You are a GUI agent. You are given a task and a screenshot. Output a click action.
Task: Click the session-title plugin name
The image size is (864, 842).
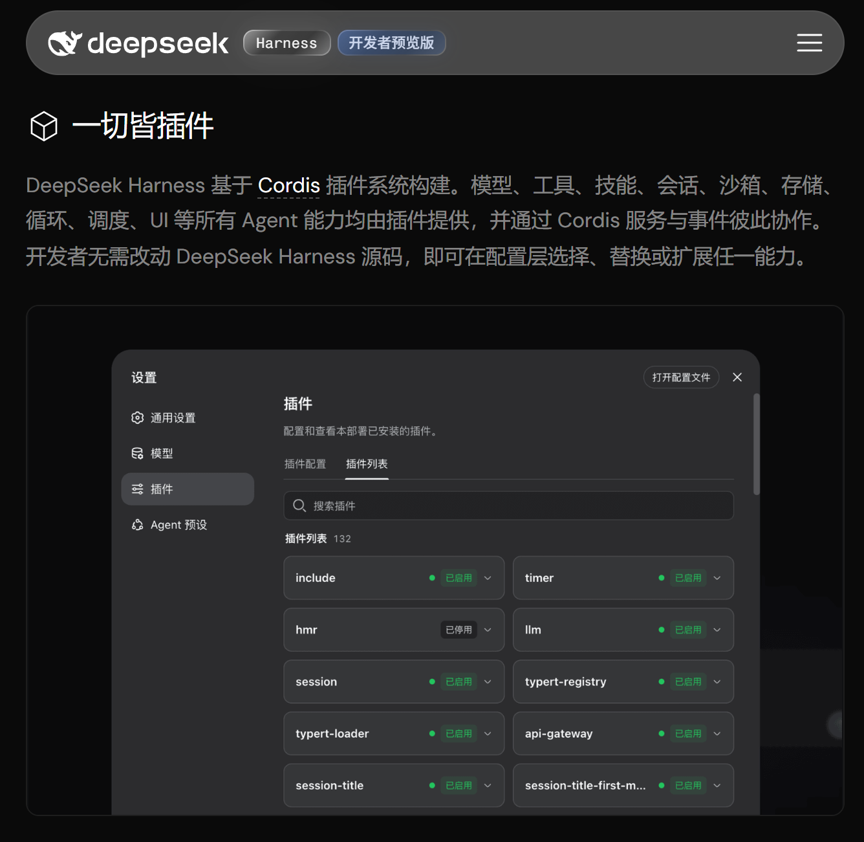(330, 785)
